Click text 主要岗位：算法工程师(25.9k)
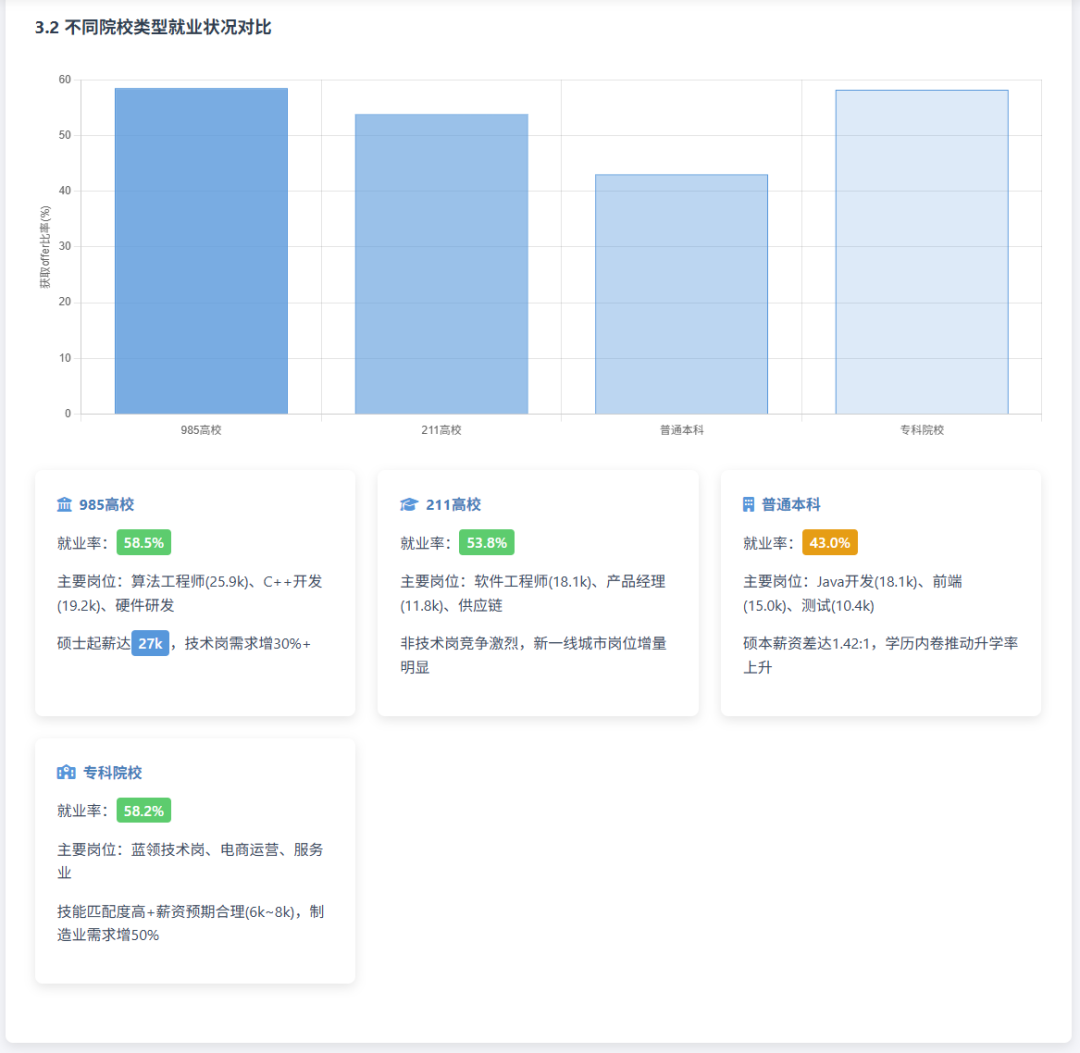Viewport: 1080px width, 1053px height. click(153, 582)
